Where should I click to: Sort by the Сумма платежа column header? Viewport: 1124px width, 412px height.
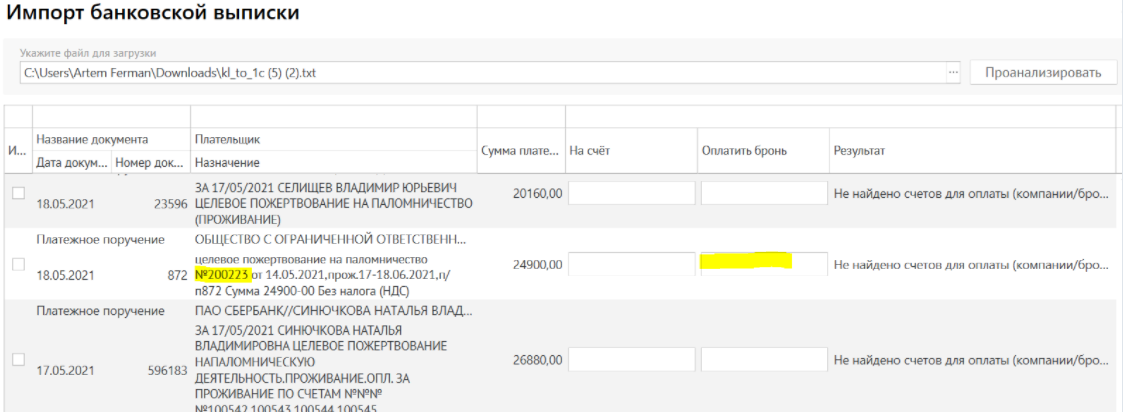(x=521, y=150)
